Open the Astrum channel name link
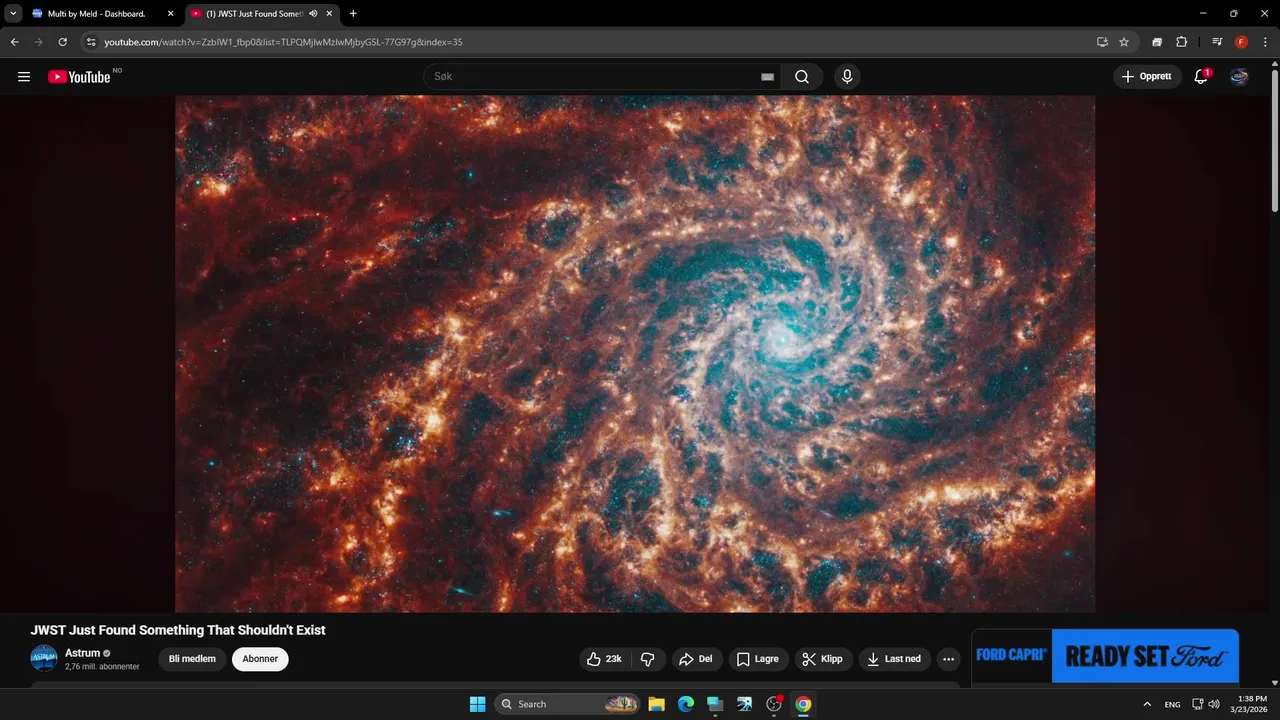1280x720 pixels. (82, 653)
